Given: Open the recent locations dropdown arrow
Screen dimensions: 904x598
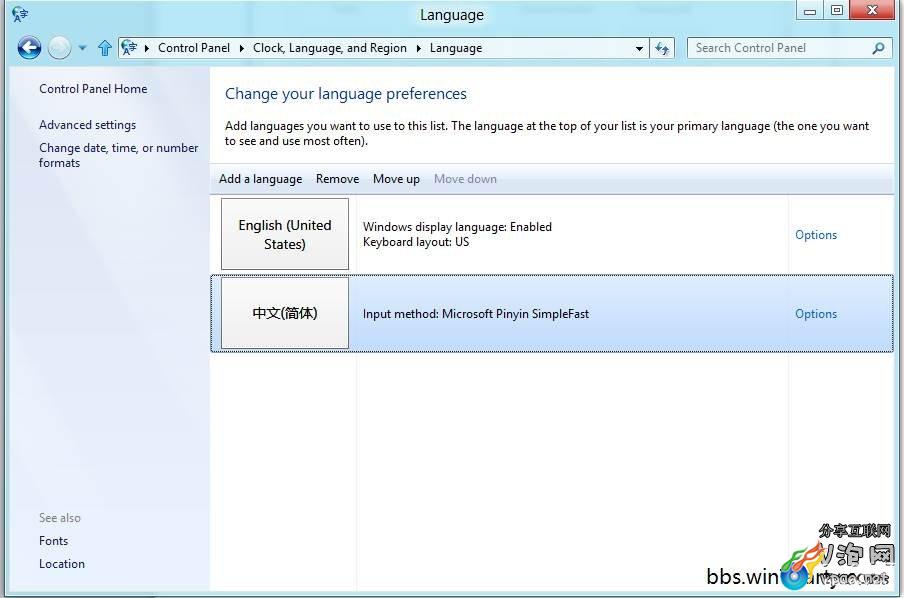Looking at the screenshot, I should tap(82, 48).
